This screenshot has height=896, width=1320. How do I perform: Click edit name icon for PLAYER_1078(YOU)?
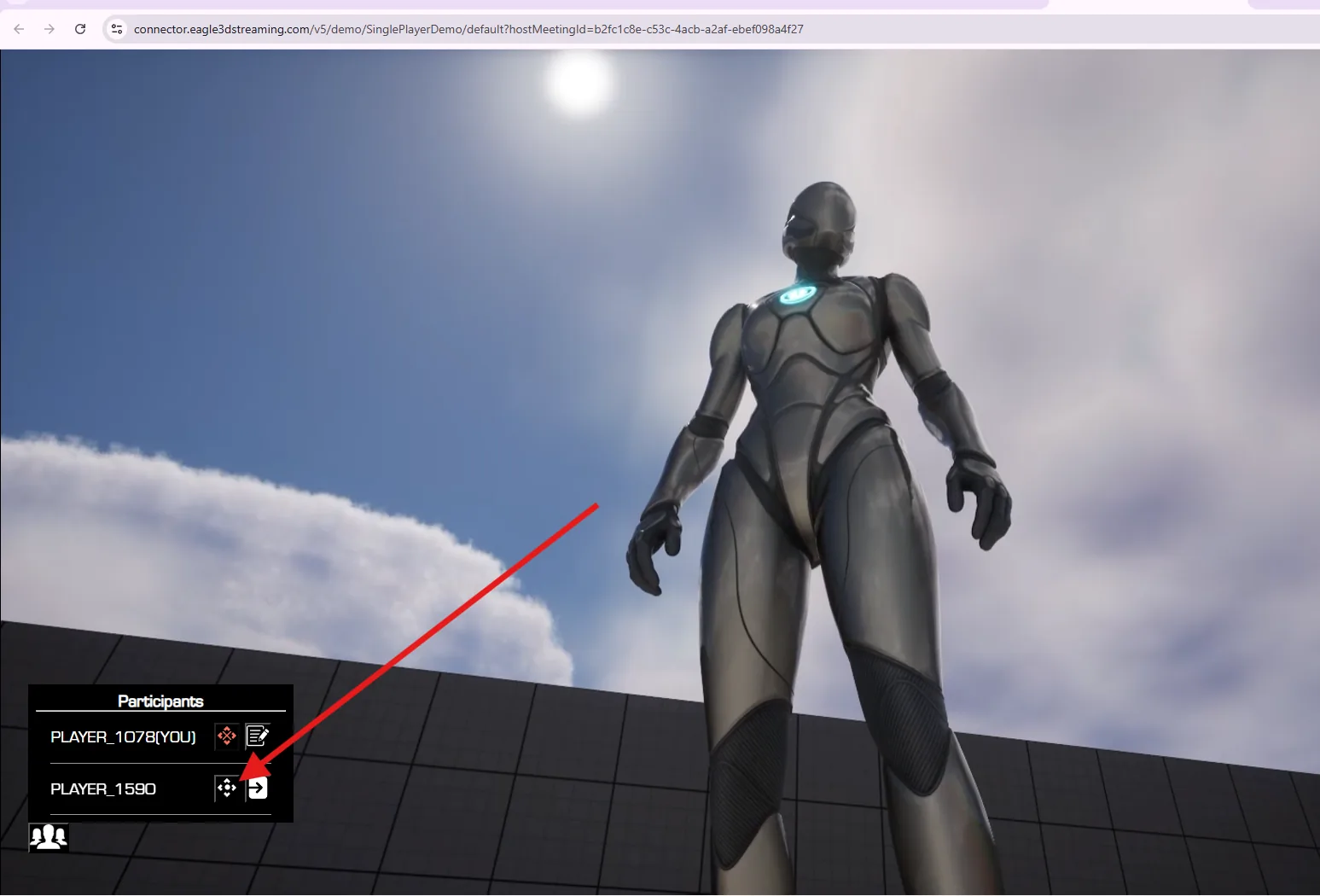coord(258,736)
